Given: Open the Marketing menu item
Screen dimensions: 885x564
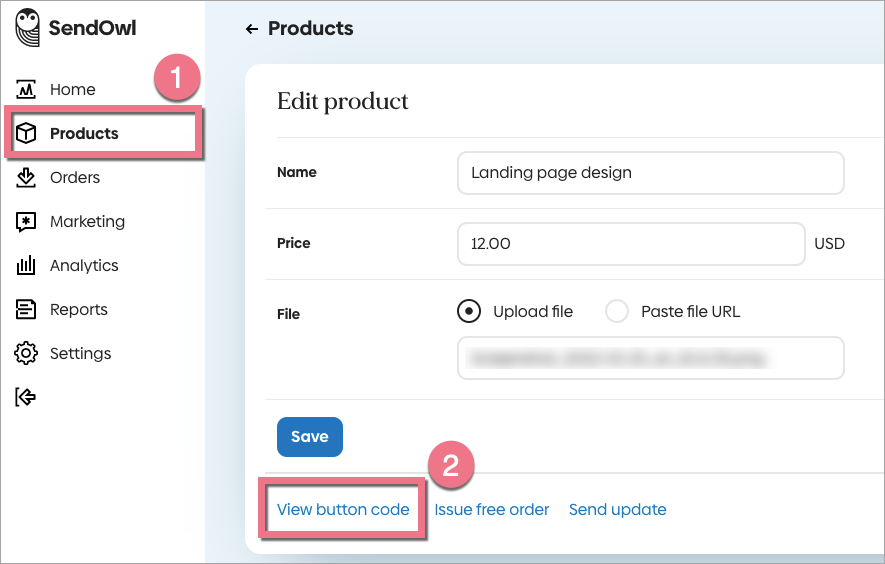Looking at the screenshot, I should click(87, 222).
